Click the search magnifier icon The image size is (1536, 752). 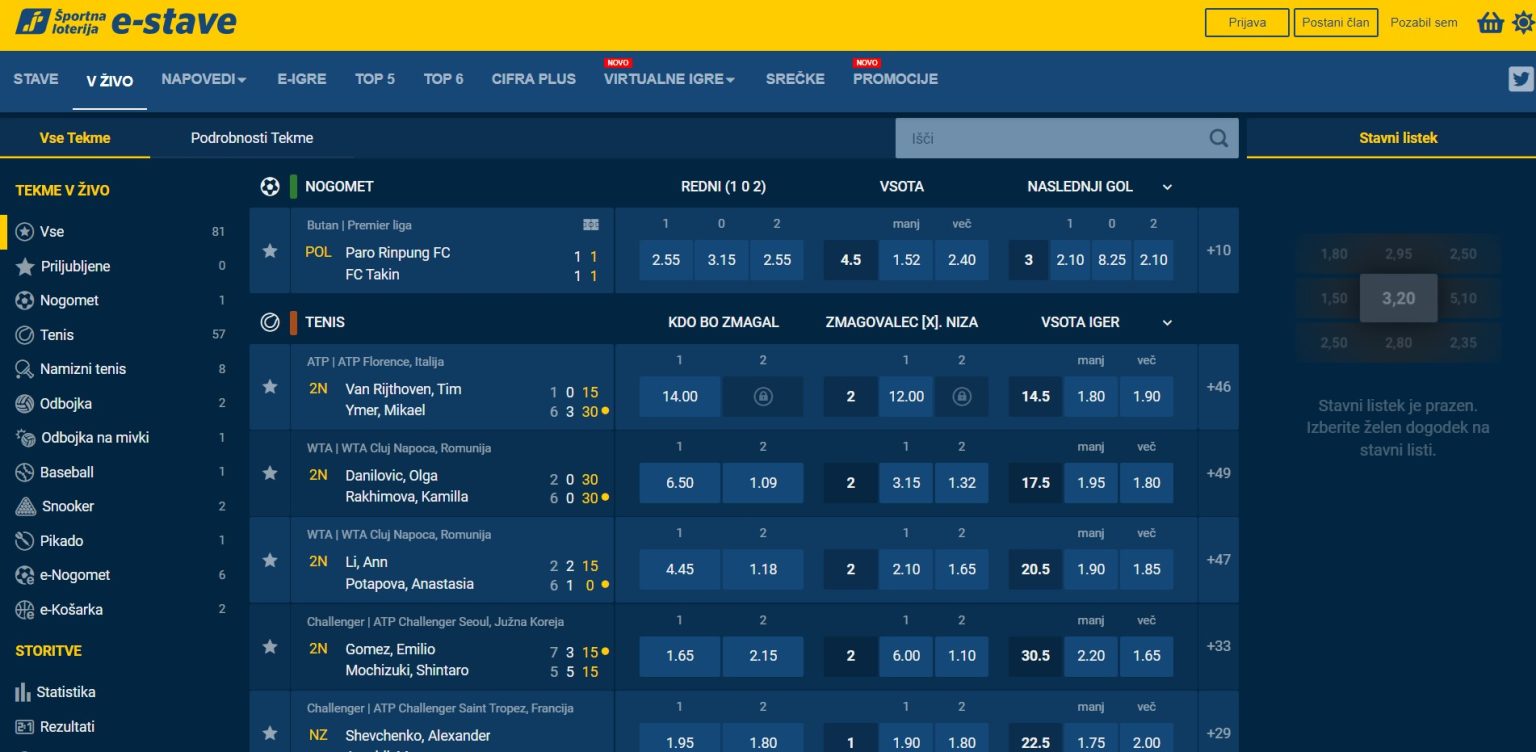pyautogui.click(x=1218, y=138)
